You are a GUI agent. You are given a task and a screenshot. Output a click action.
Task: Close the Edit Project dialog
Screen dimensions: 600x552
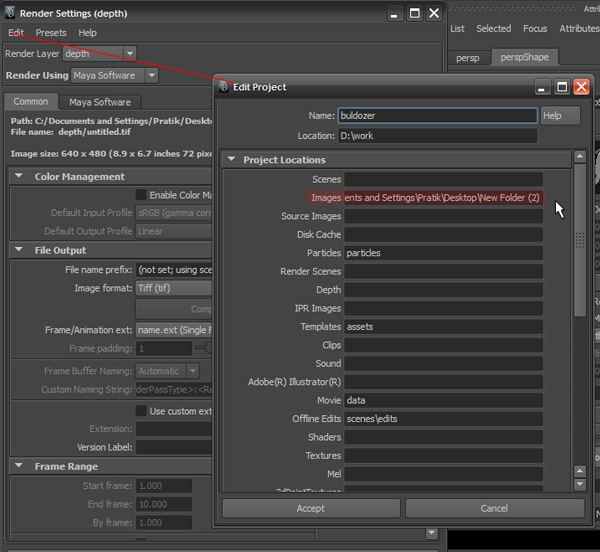pyautogui.click(x=581, y=87)
